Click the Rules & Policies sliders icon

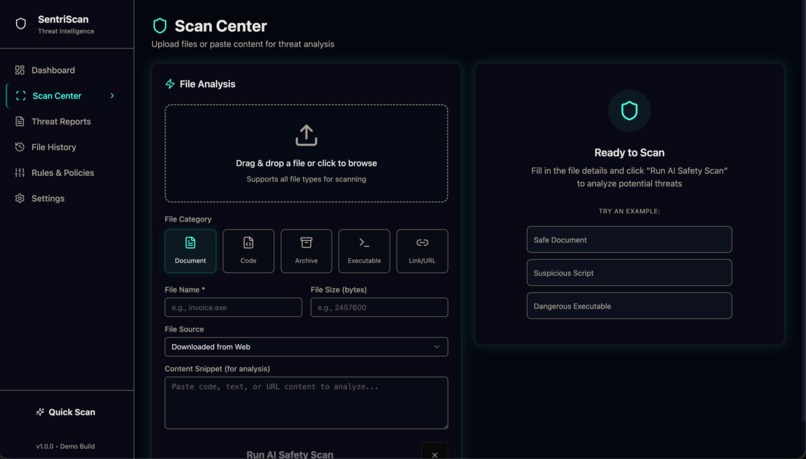20,173
